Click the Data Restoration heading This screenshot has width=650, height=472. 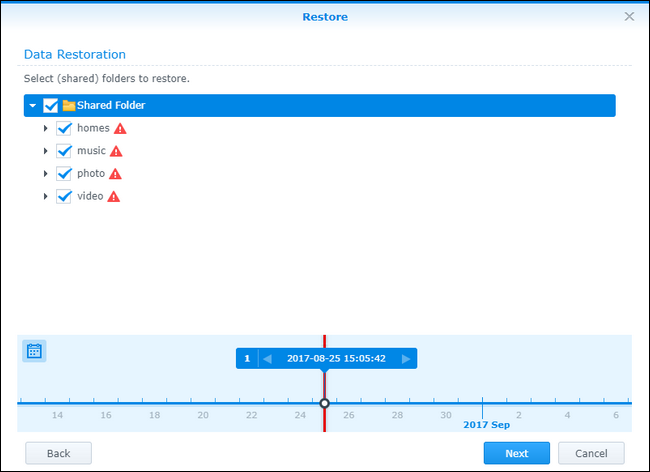click(75, 54)
